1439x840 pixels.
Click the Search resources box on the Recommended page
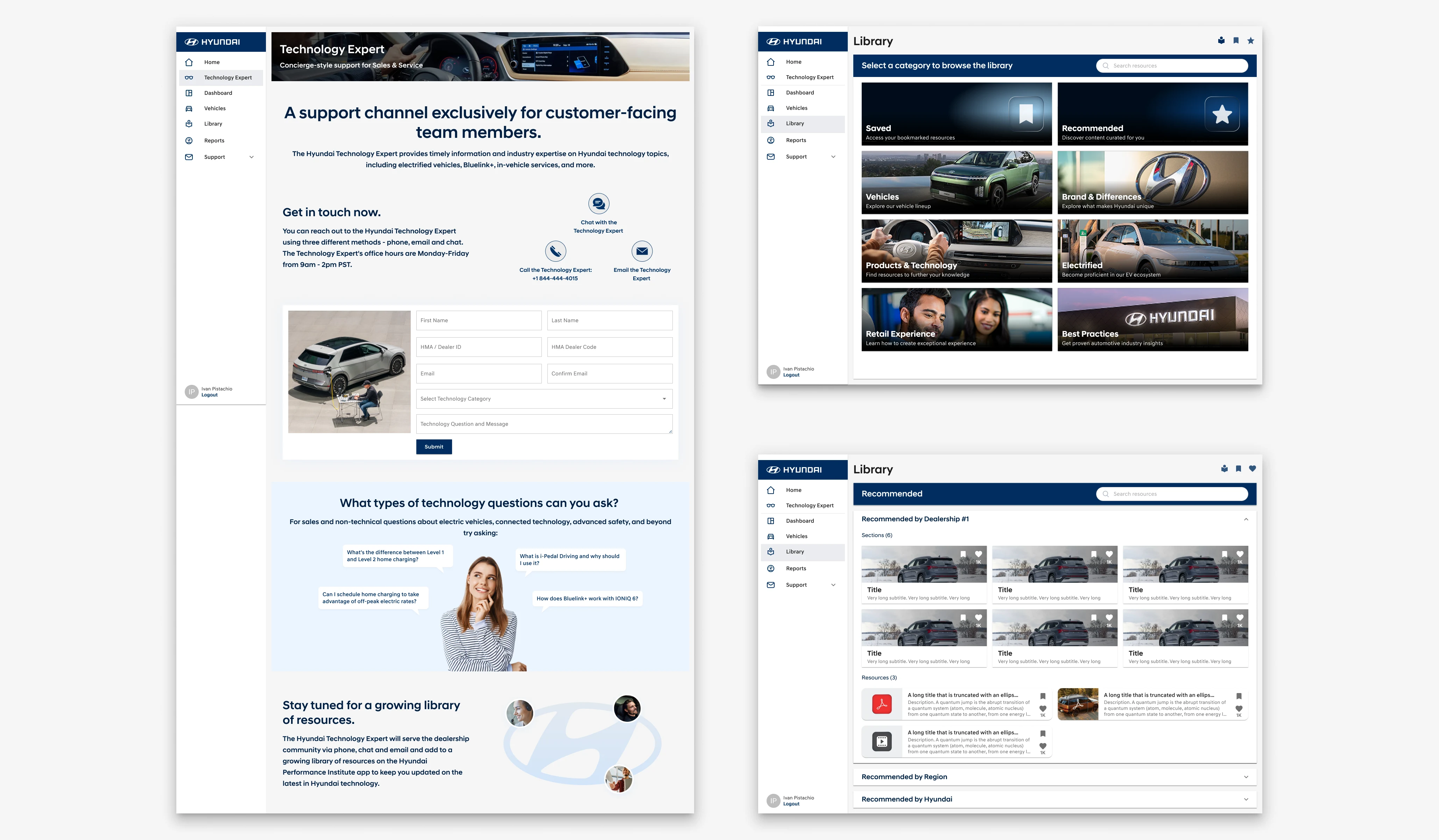click(1172, 494)
